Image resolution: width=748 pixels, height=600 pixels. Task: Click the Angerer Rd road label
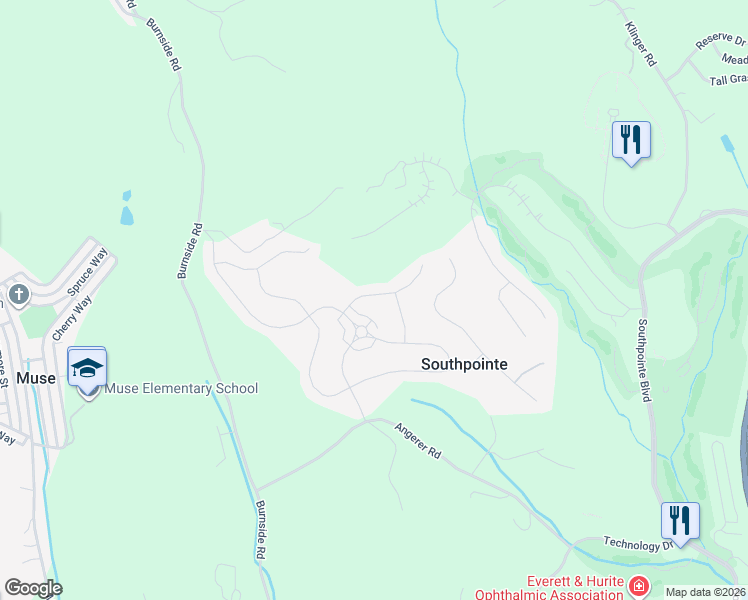tap(418, 441)
